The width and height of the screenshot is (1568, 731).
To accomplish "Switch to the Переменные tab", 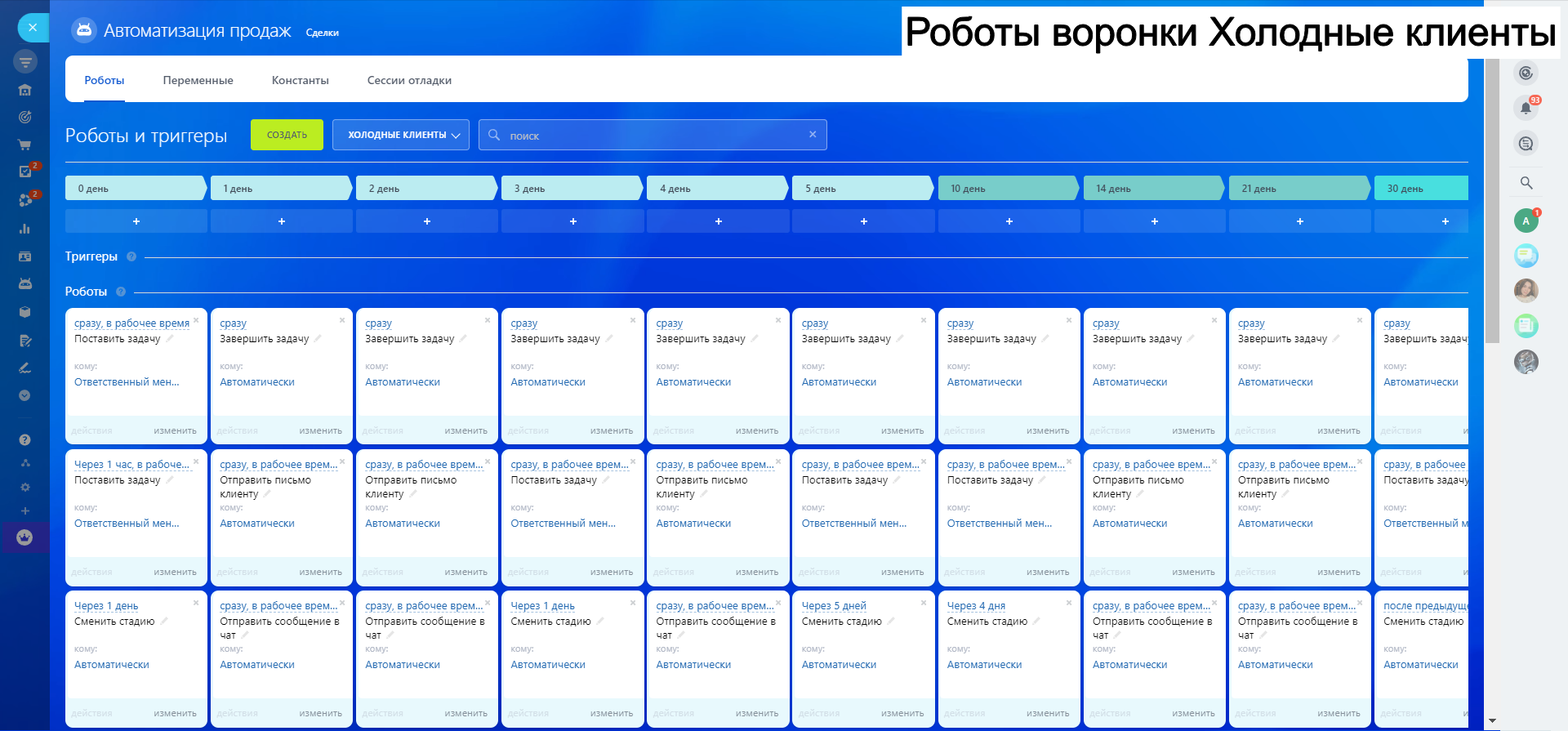I will click(x=198, y=80).
